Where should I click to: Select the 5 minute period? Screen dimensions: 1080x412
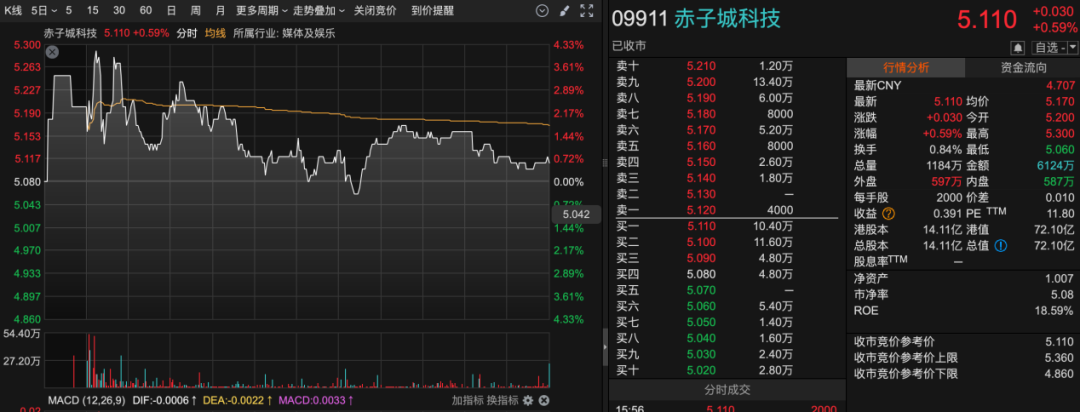(68, 10)
